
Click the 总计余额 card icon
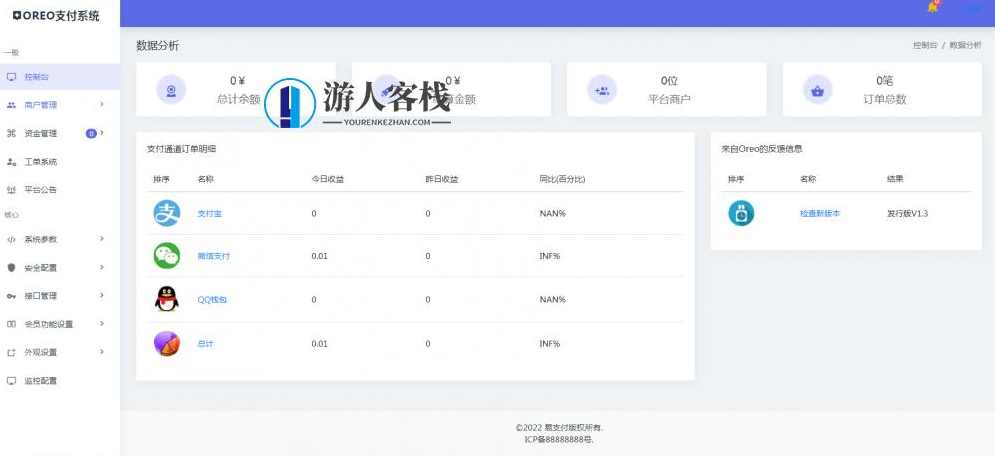(x=171, y=89)
